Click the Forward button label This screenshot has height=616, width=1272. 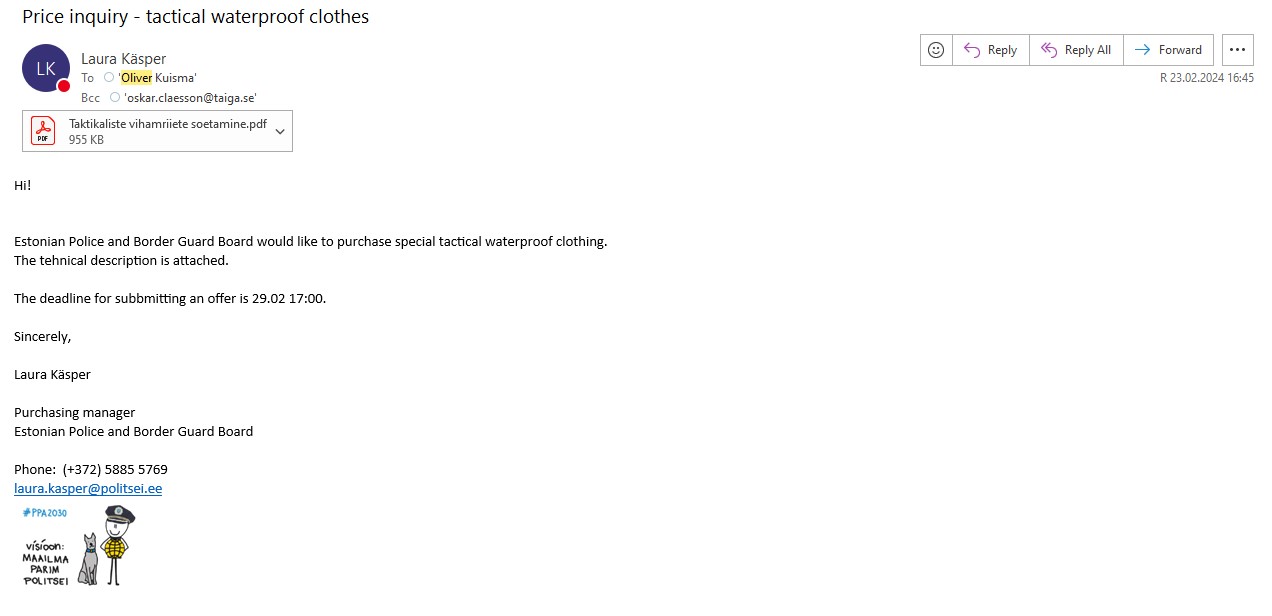(1180, 50)
